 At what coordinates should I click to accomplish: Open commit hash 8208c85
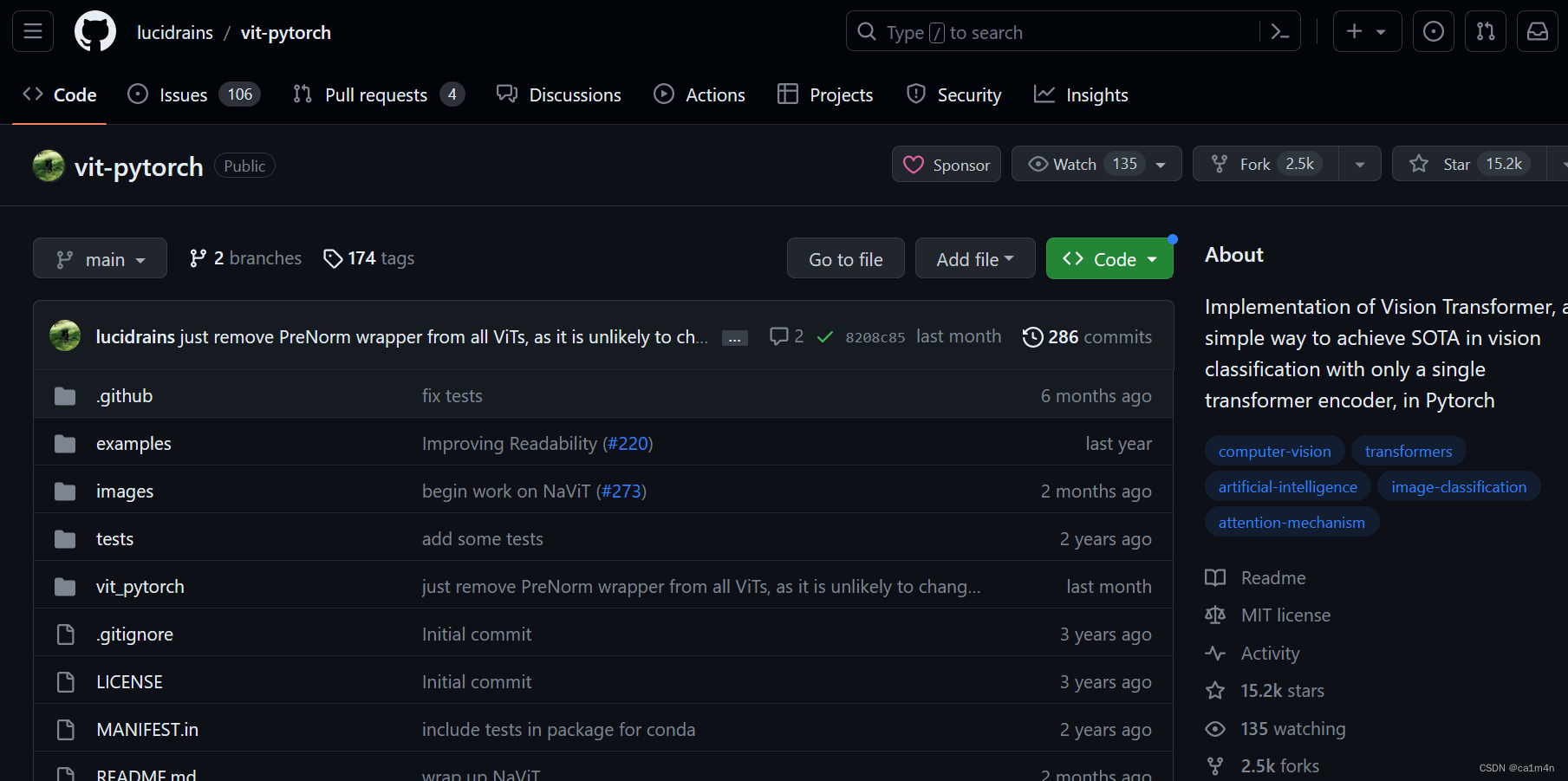pyautogui.click(x=875, y=337)
